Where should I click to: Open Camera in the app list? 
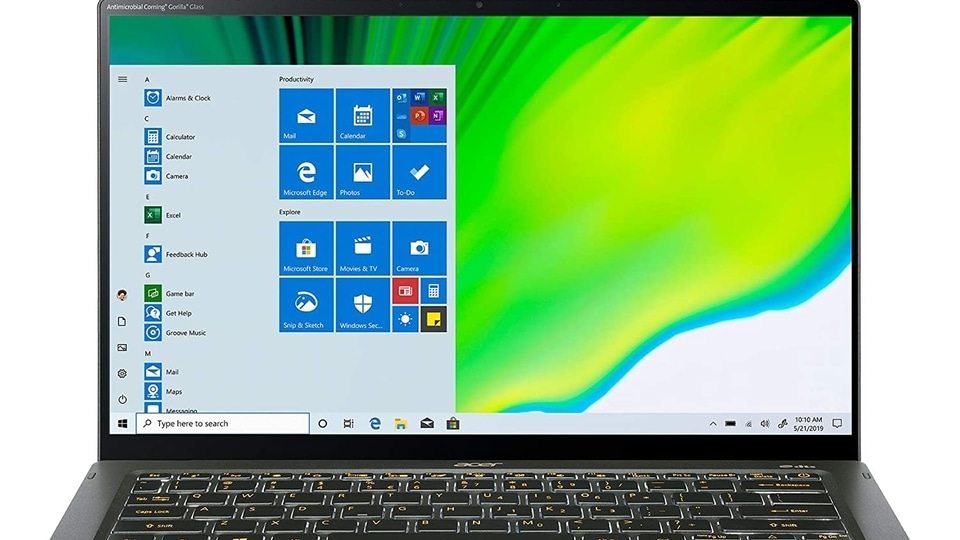[167, 176]
